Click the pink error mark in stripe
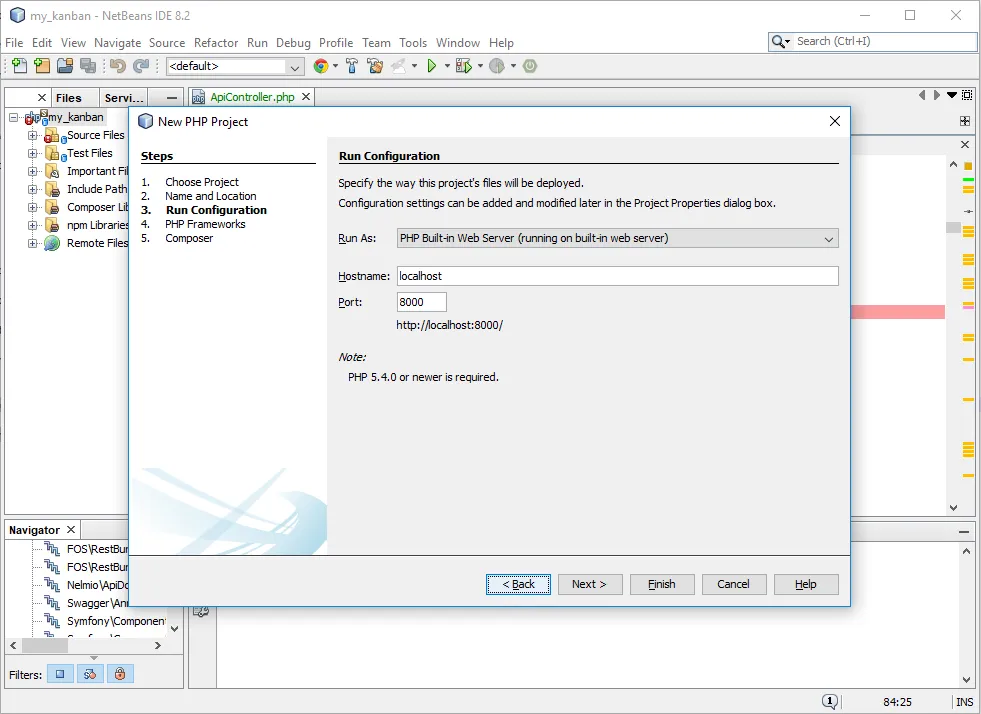 click(968, 306)
